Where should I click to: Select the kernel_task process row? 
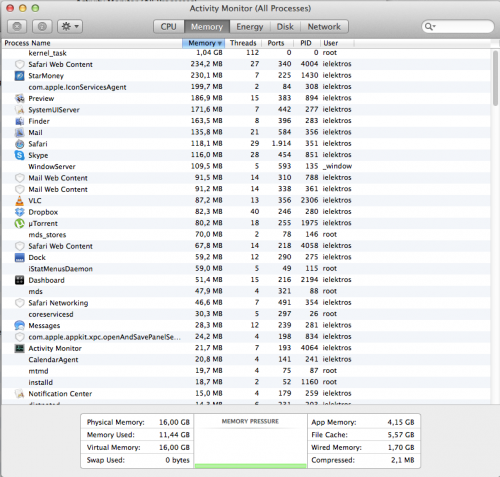tap(246, 53)
